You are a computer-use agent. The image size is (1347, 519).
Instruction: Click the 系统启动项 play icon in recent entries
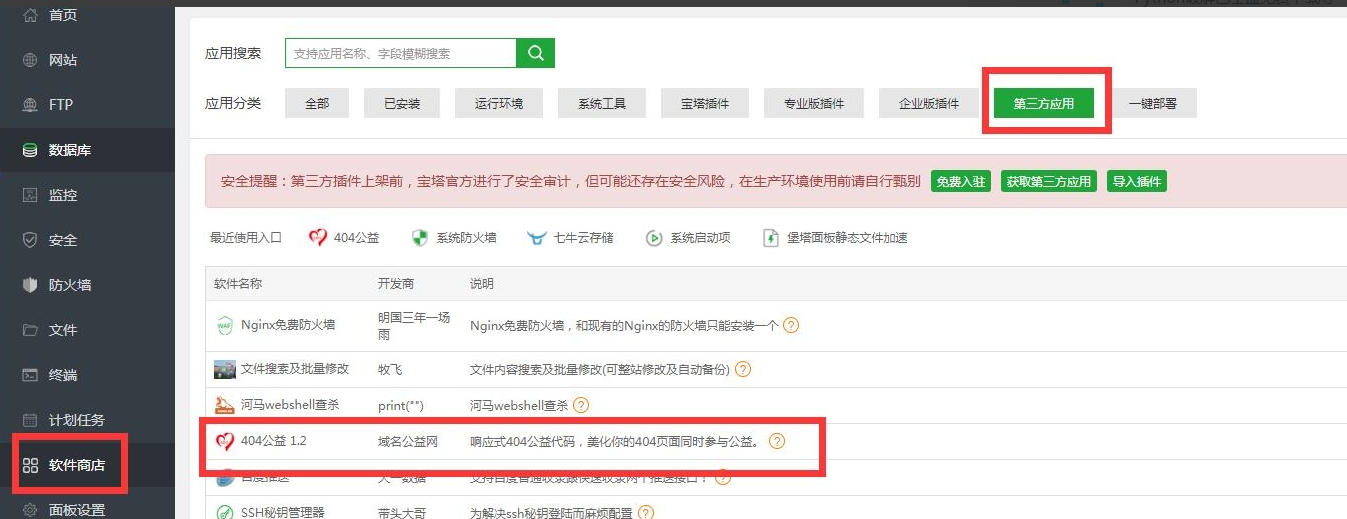click(654, 238)
